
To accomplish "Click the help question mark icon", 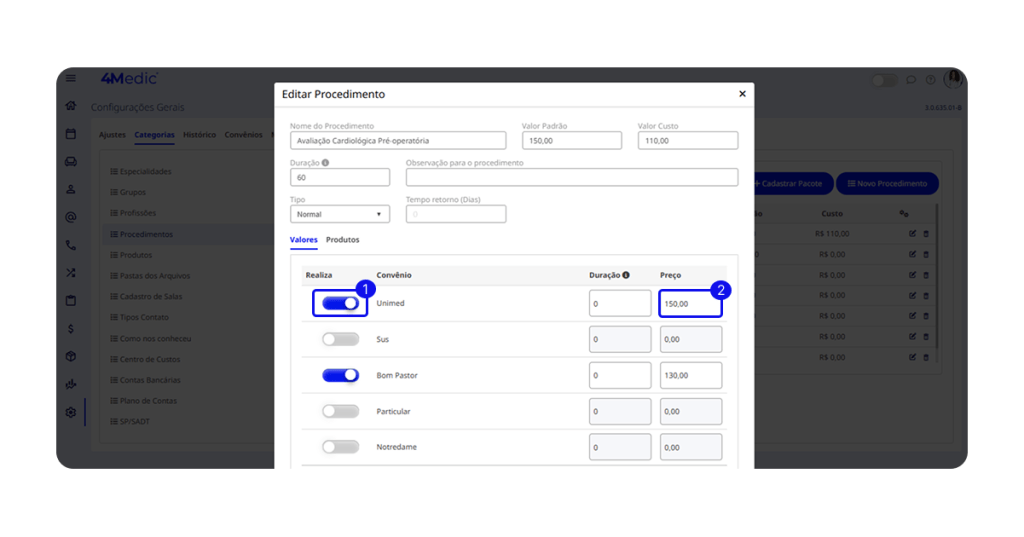I will pos(930,80).
